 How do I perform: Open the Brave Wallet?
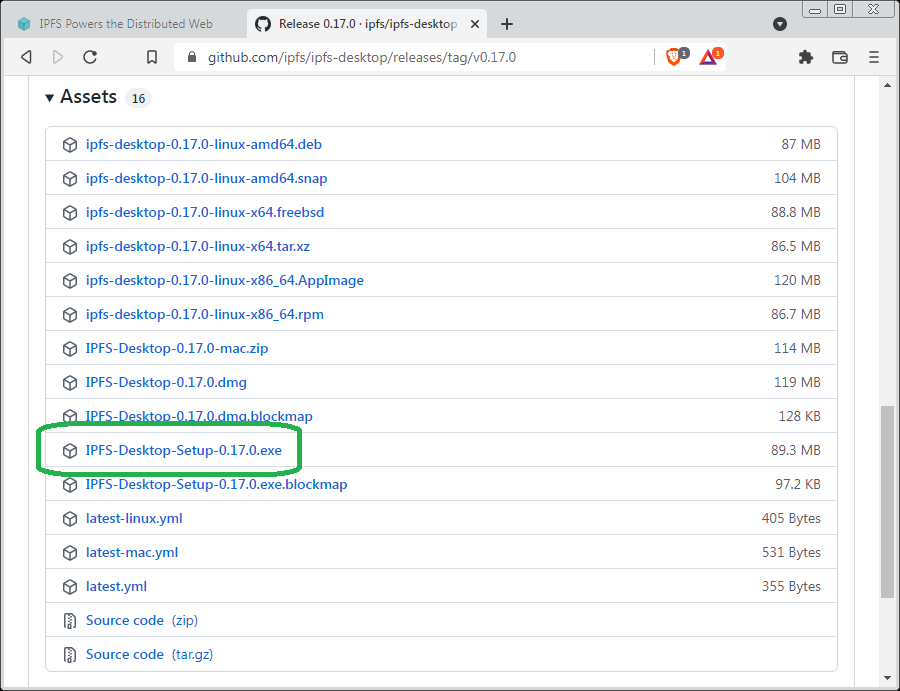point(840,57)
